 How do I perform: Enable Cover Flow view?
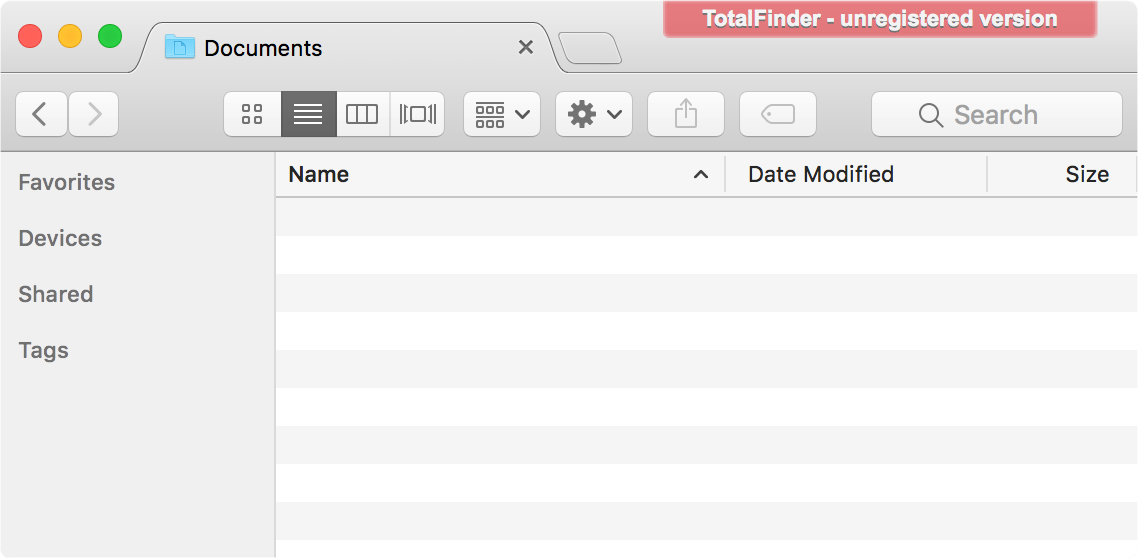(417, 115)
